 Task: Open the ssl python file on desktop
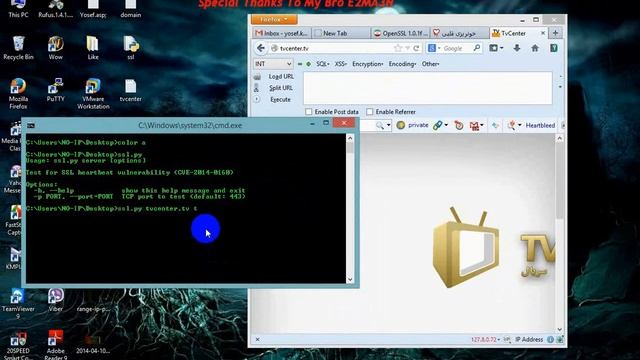point(131,48)
